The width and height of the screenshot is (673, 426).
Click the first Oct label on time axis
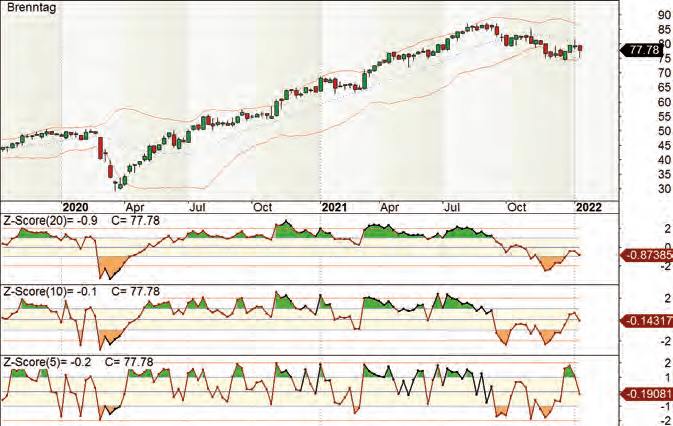262,208
